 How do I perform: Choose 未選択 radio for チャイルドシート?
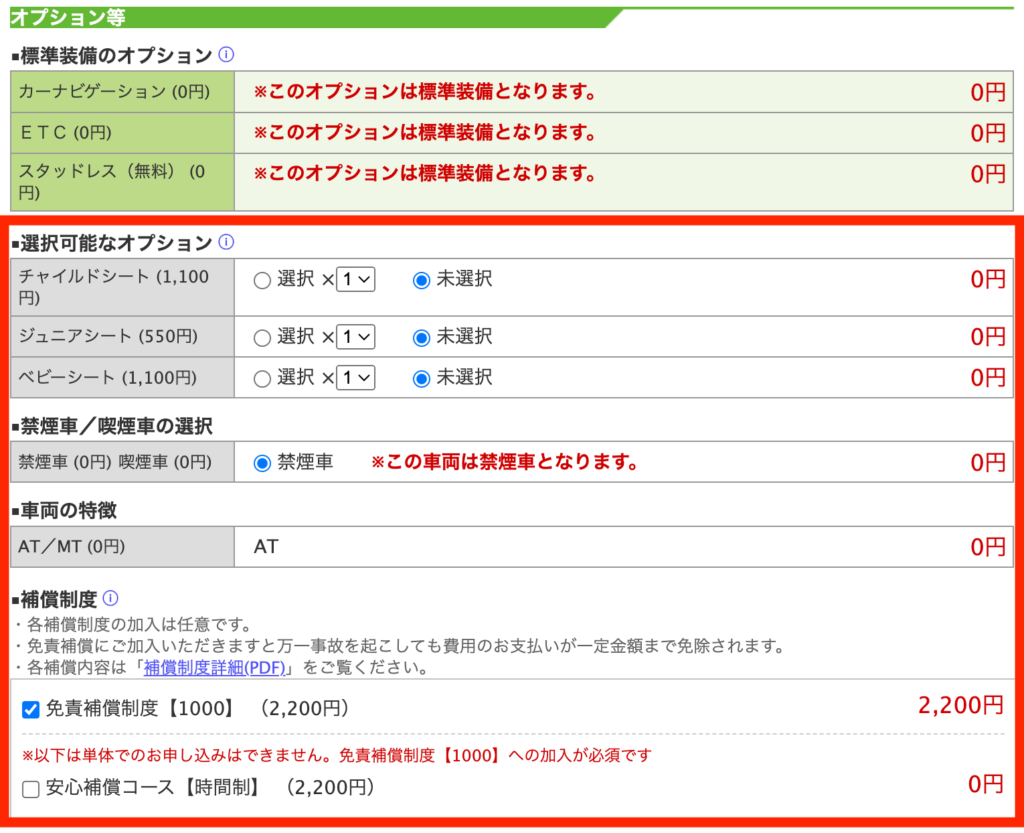(x=421, y=281)
